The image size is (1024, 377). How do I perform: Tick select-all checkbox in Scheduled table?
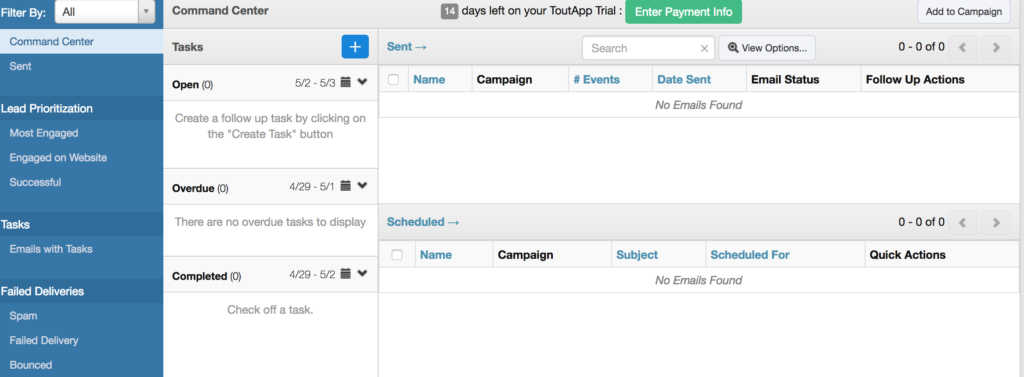point(396,255)
